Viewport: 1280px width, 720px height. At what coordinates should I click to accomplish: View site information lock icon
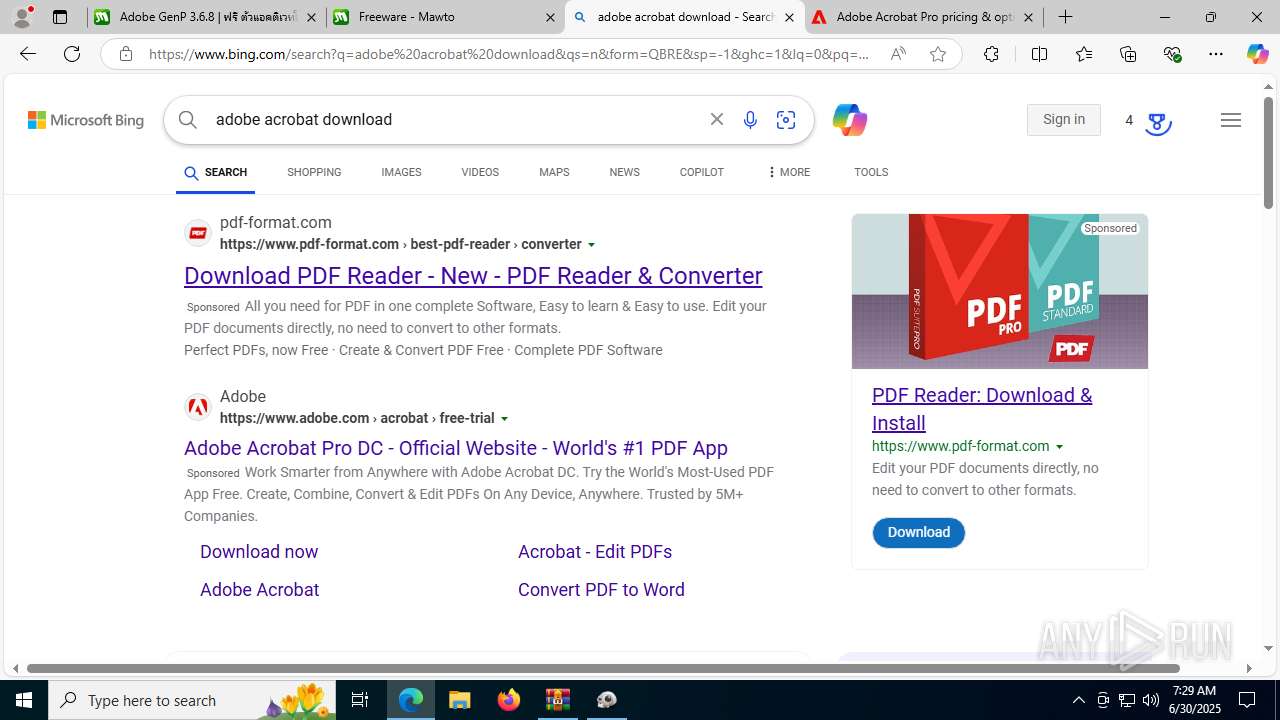tap(125, 54)
